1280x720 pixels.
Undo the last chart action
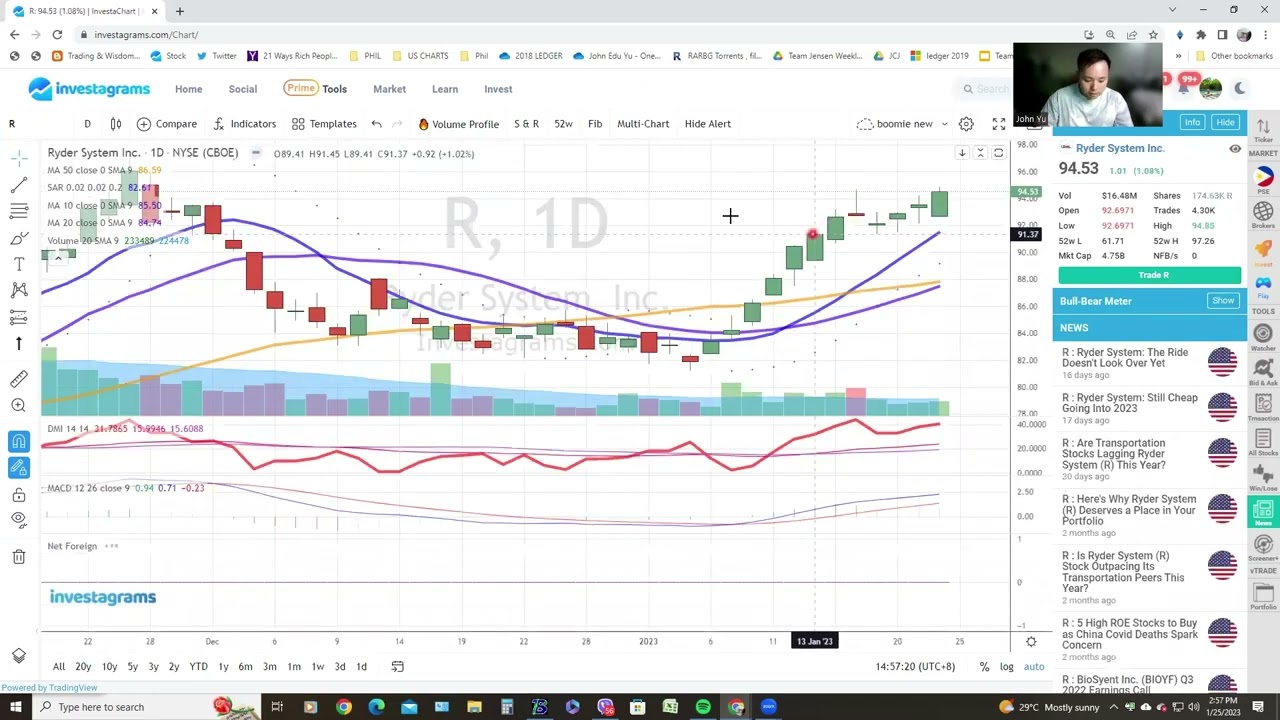pos(376,124)
